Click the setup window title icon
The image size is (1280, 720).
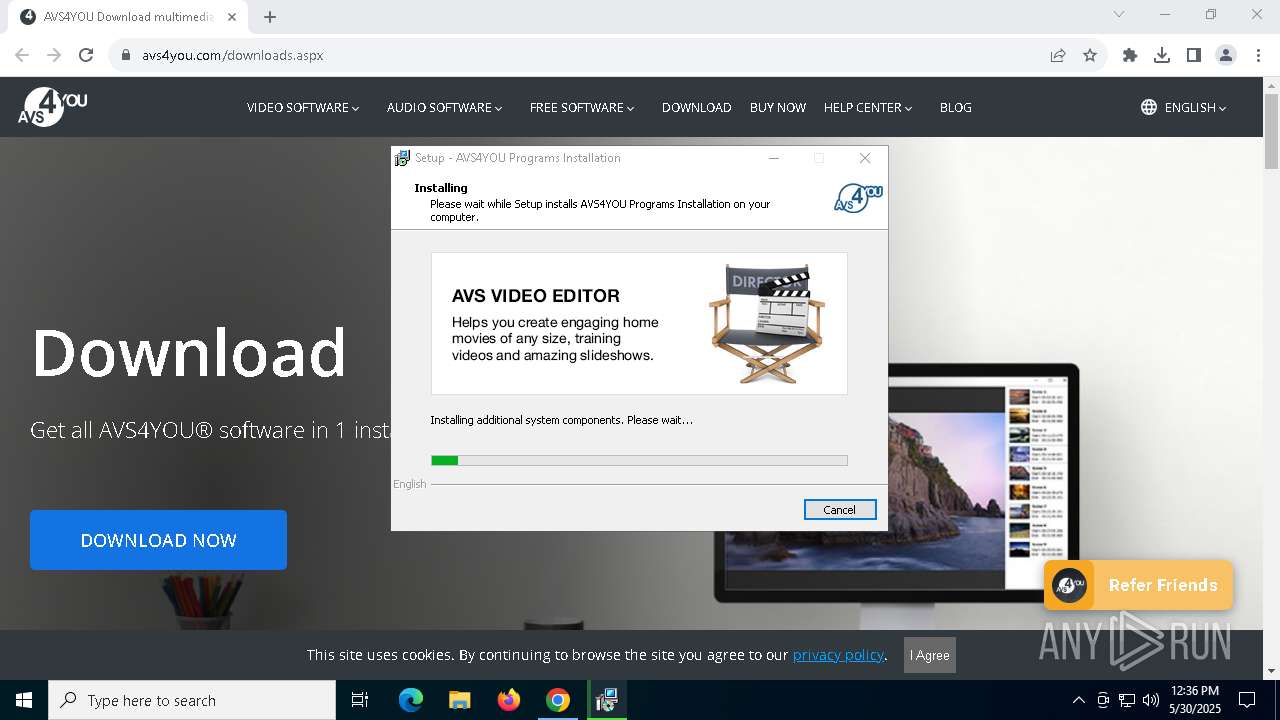[x=402, y=158]
